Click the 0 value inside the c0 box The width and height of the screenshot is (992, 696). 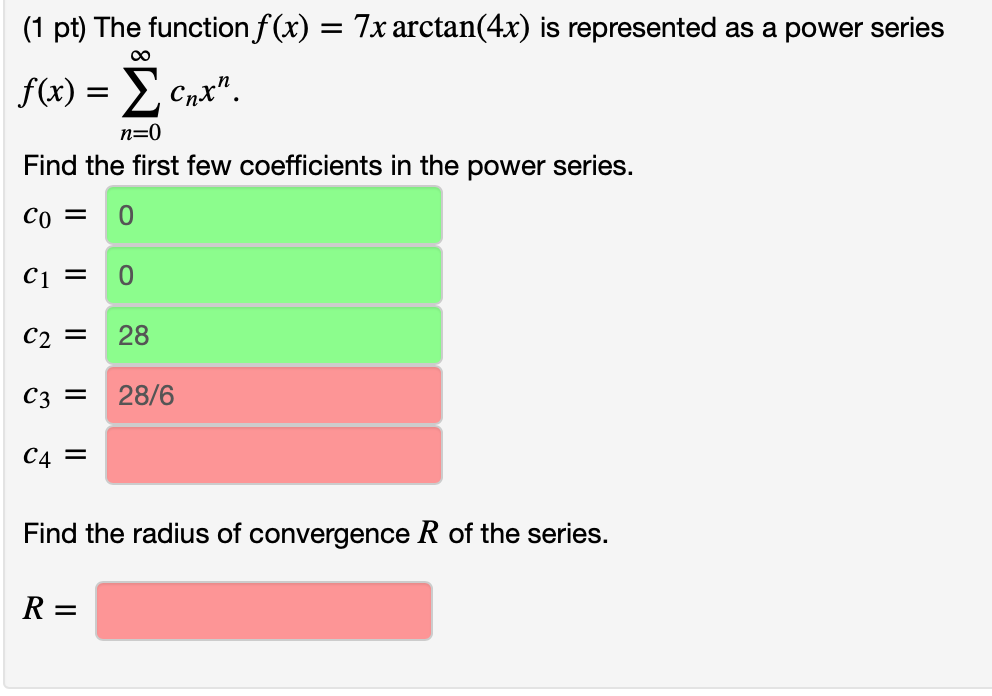126,215
